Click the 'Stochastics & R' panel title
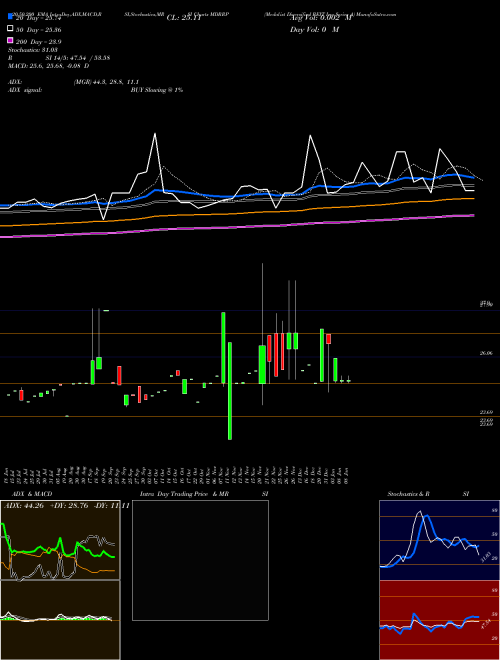 [408, 494]
